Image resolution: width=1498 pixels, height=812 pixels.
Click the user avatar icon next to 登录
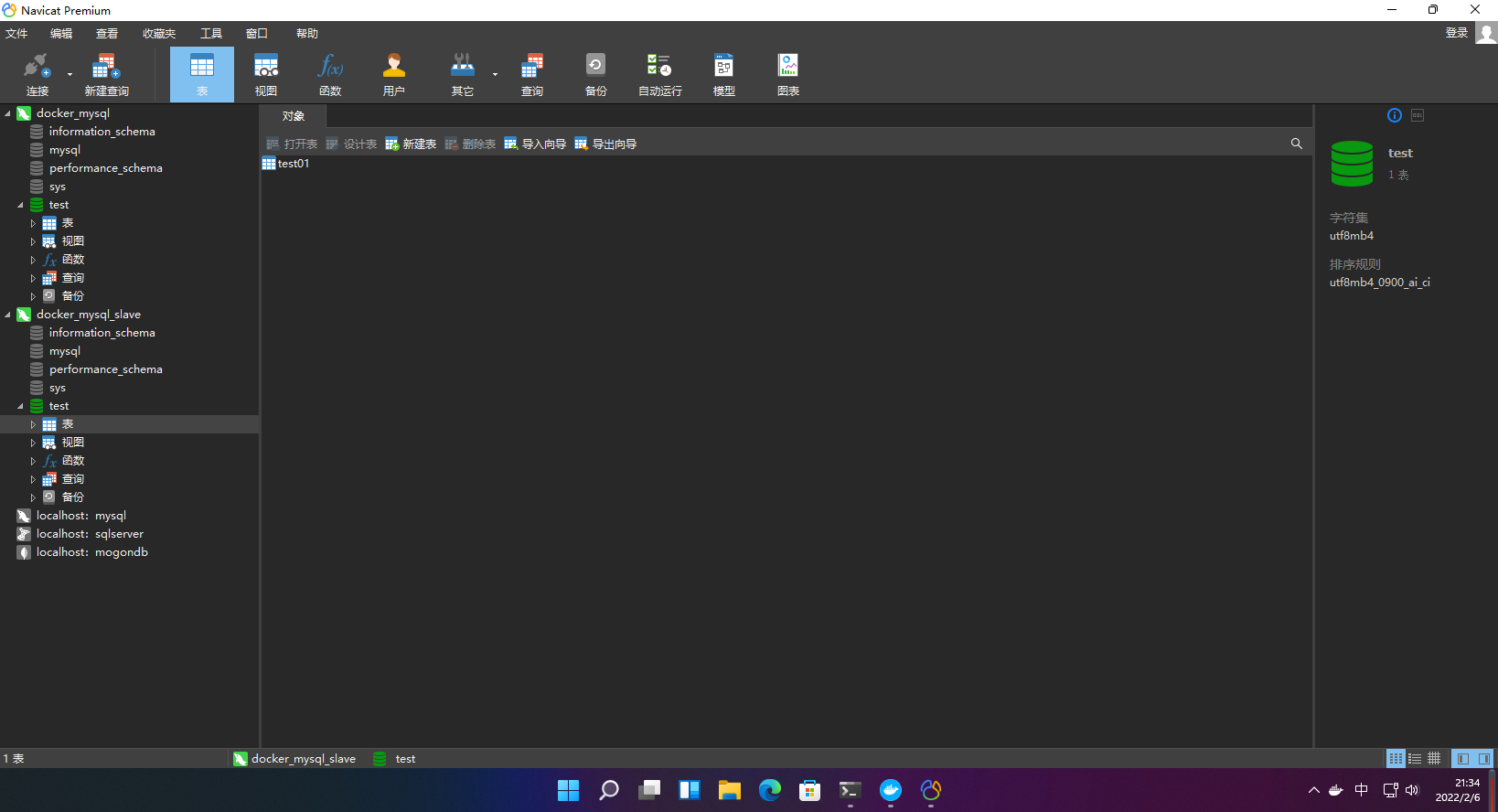tap(1486, 33)
